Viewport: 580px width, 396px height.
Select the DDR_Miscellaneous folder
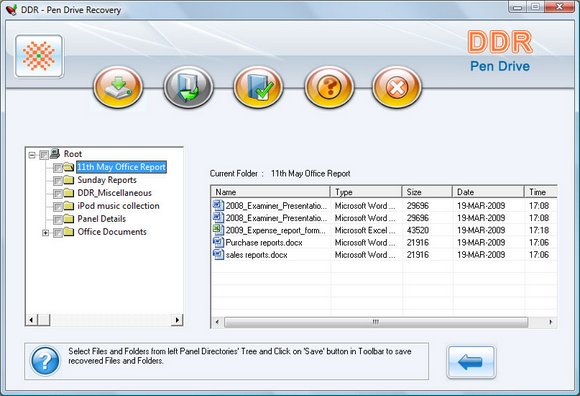tap(114, 193)
